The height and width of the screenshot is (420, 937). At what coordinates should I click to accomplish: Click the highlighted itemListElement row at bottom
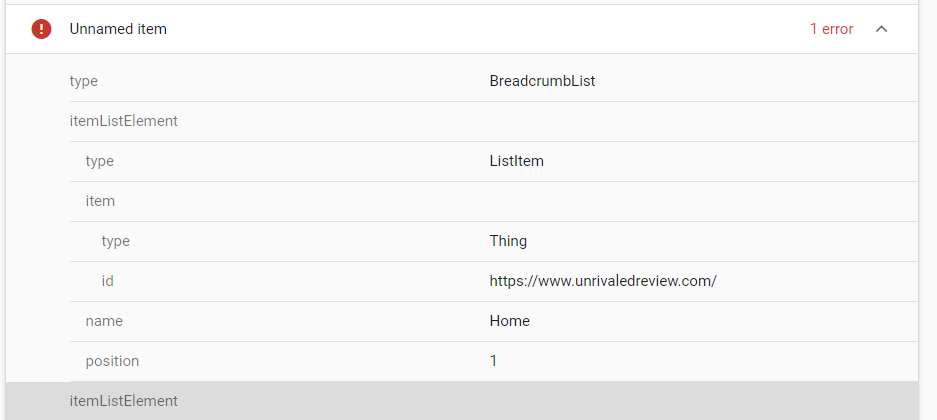click(x=462, y=401)
